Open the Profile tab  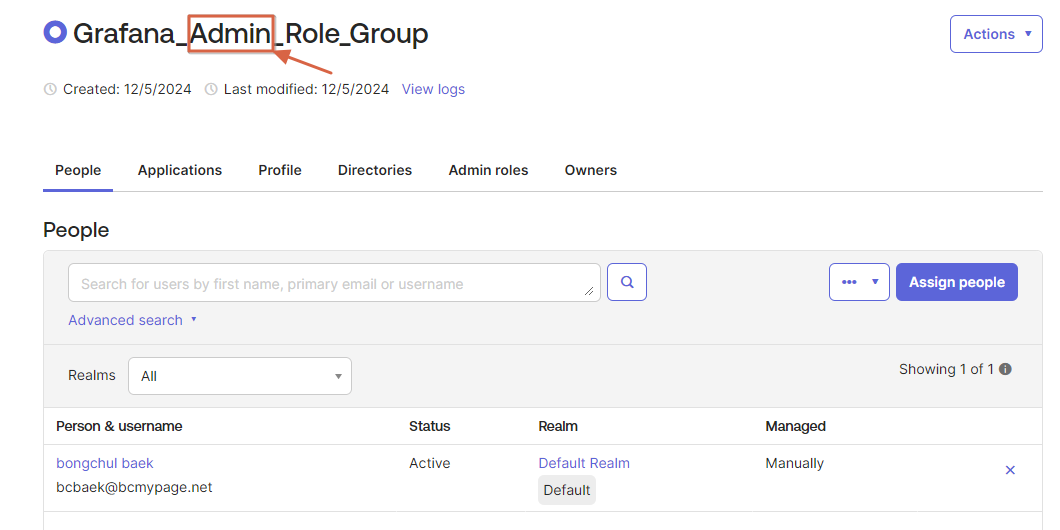pyautogui.click(x=280, y=170)
